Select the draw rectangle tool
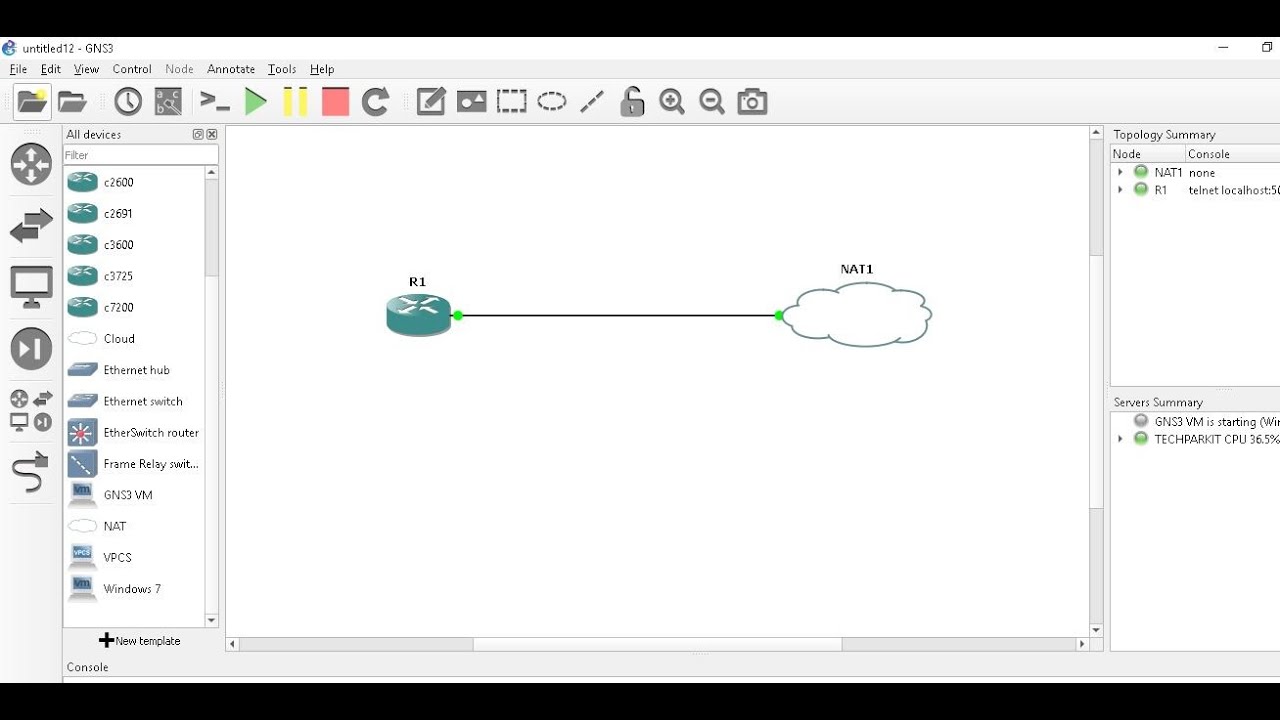 [x=512, y=101]
